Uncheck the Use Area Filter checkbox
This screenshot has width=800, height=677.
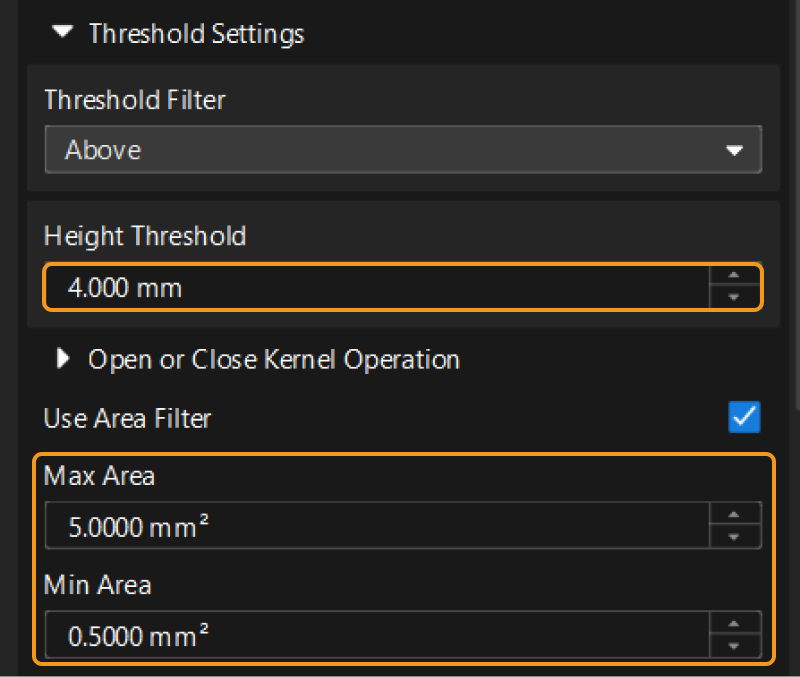(744, 418)
